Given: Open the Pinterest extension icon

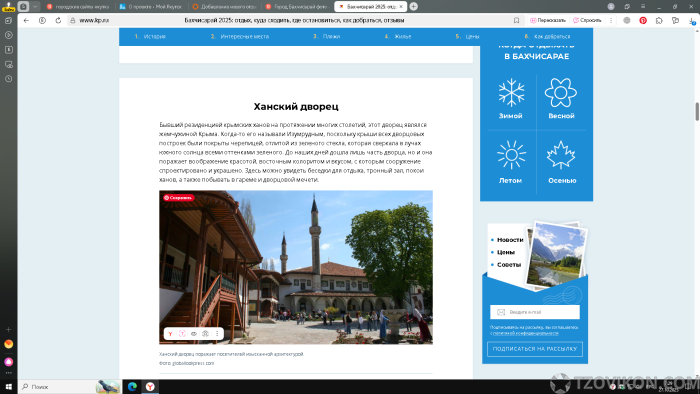Looking at the screenshot, I should tap(643, 21).
